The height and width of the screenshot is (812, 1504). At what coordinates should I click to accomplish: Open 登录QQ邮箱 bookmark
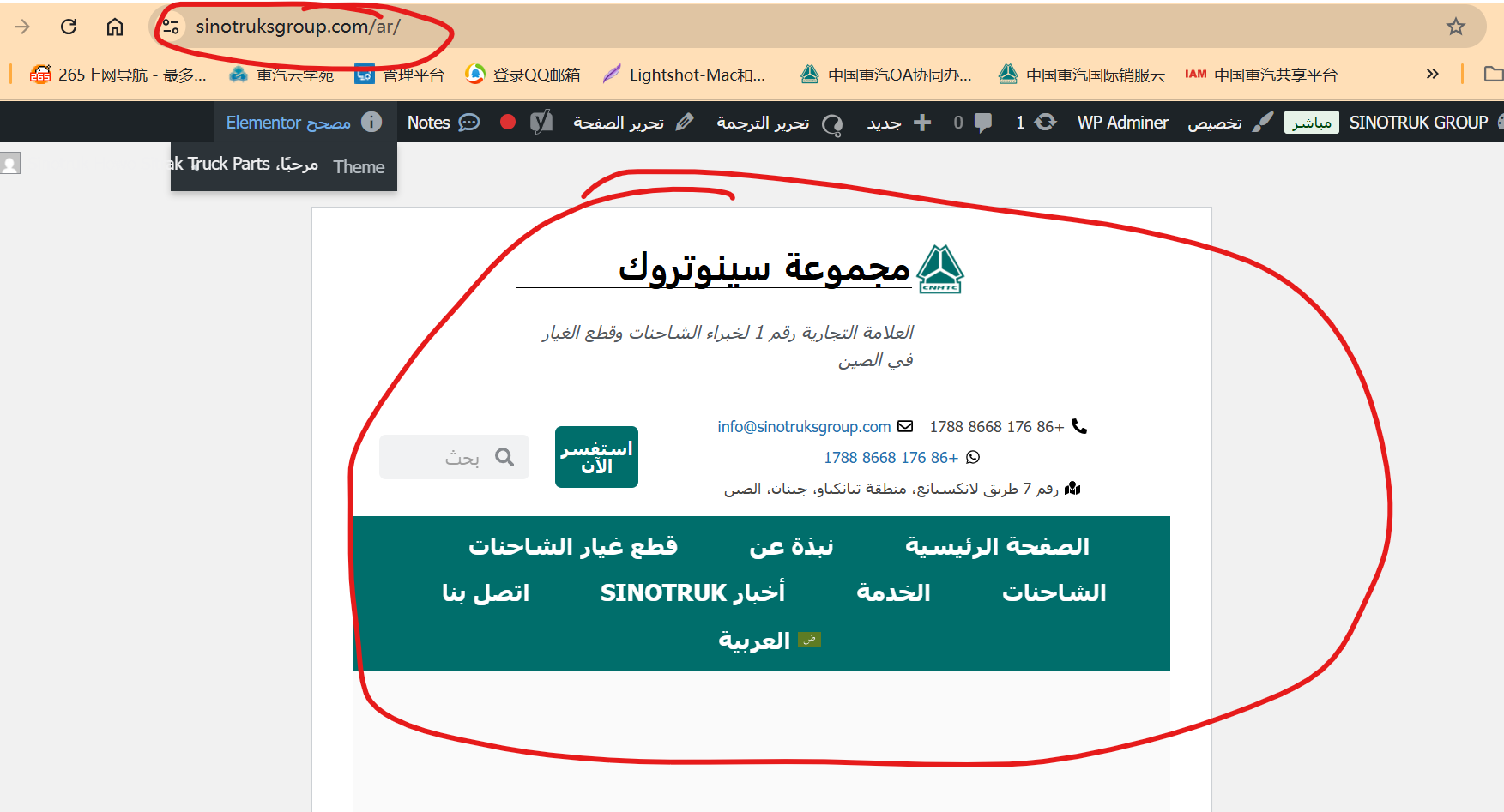(522, 75)
